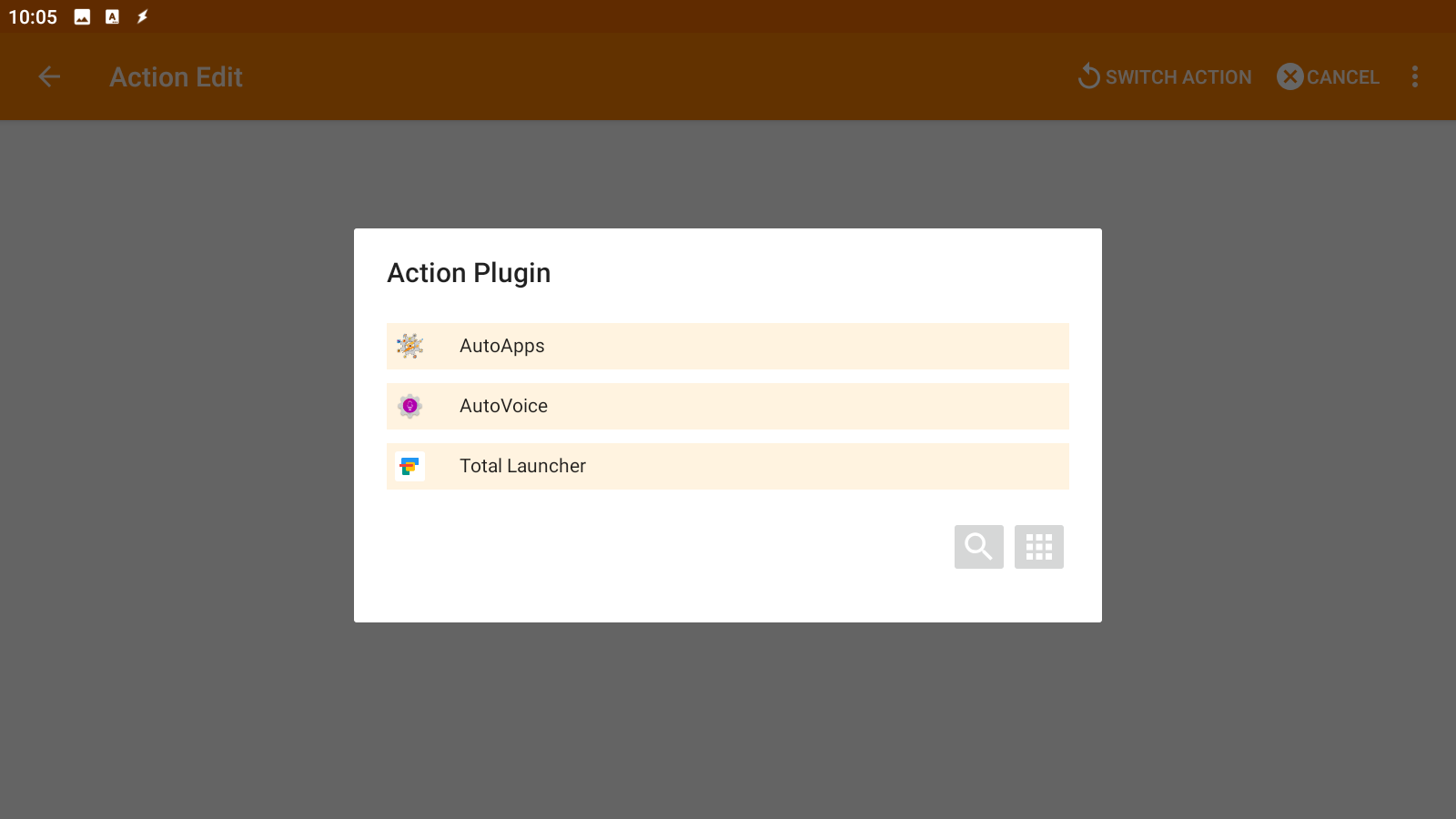This screenshot has height=819, width=1456.
Task: Tap the Action Edit screen title
Action: pyautogui.click(x=177, y=77)
